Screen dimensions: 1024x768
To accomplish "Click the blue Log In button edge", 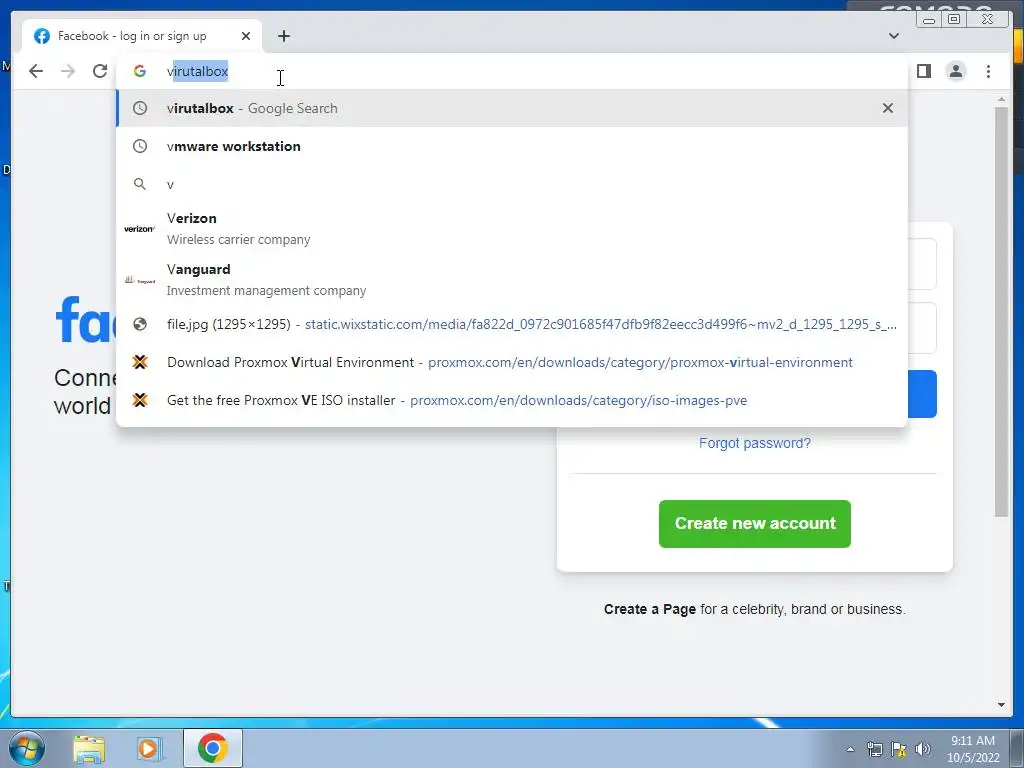I will tap(922, 394).
